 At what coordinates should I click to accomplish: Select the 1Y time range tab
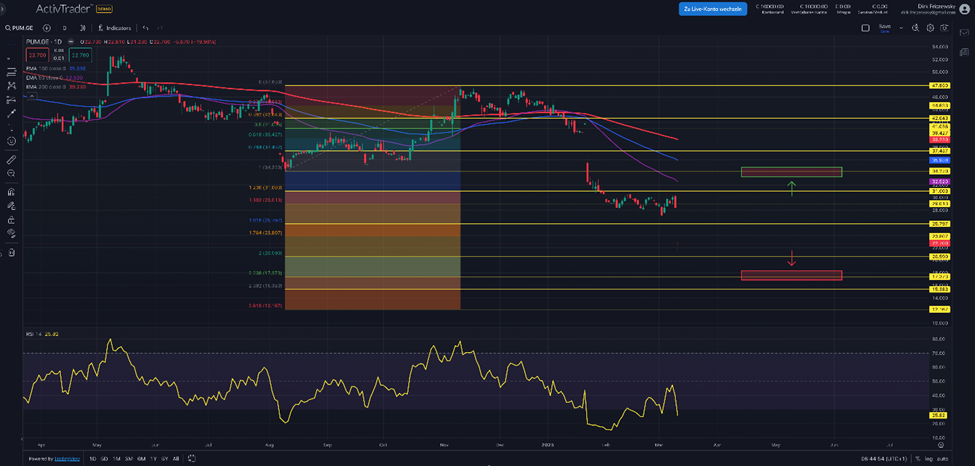click(x=152, y=458)
